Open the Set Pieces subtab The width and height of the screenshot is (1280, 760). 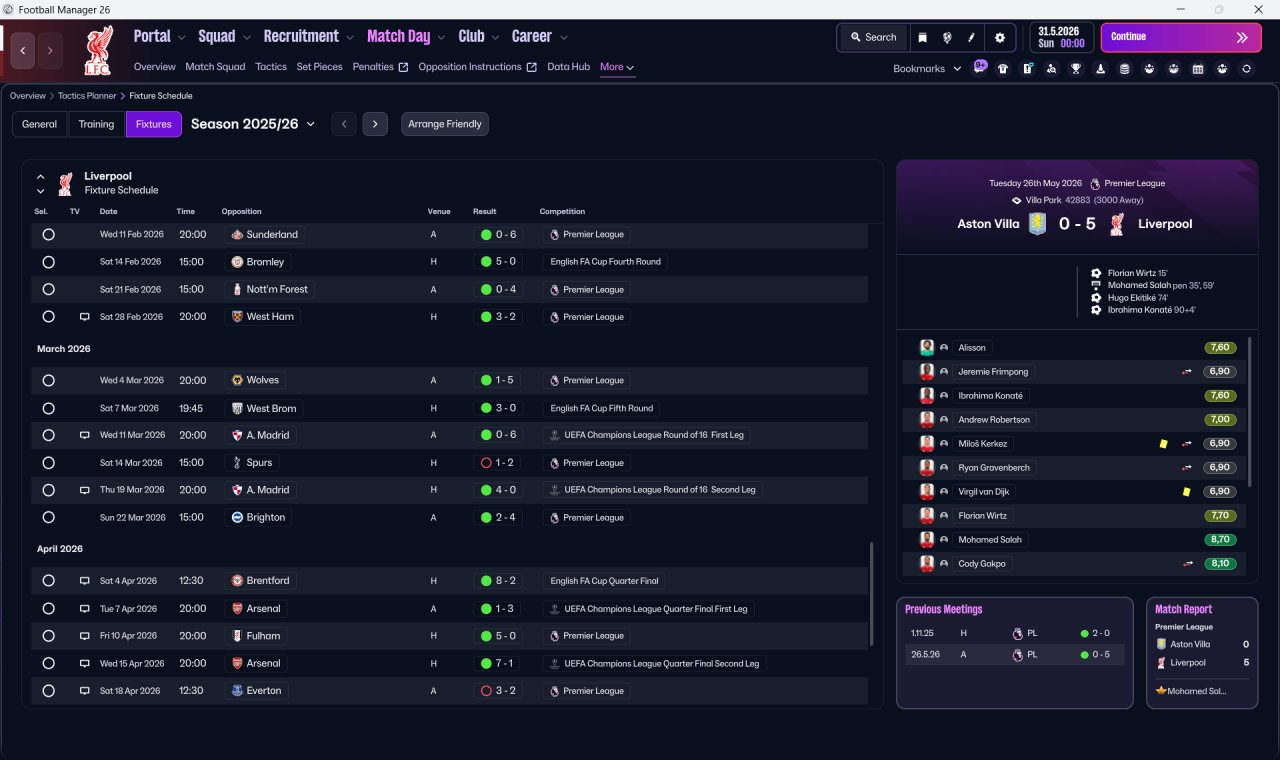click(319, 67)
